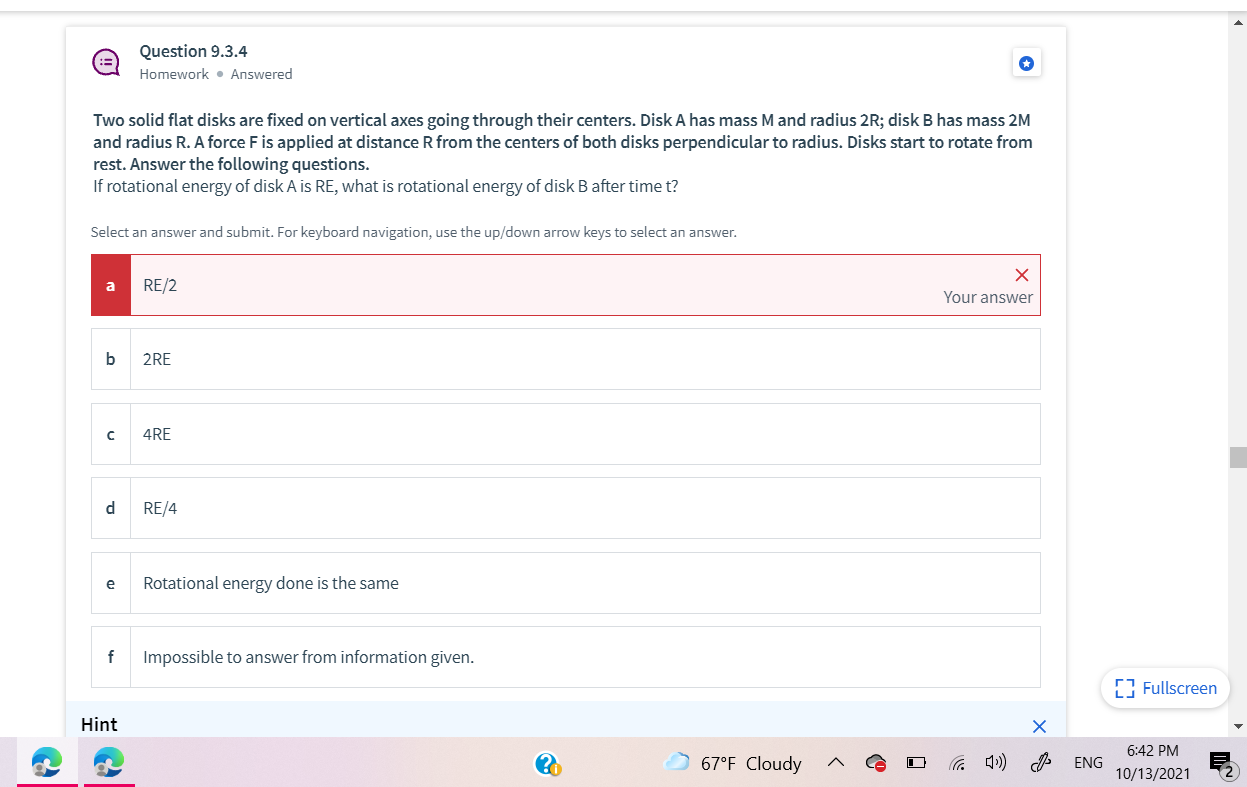
Task: Select answer option b 2RE
Action: 566,359
